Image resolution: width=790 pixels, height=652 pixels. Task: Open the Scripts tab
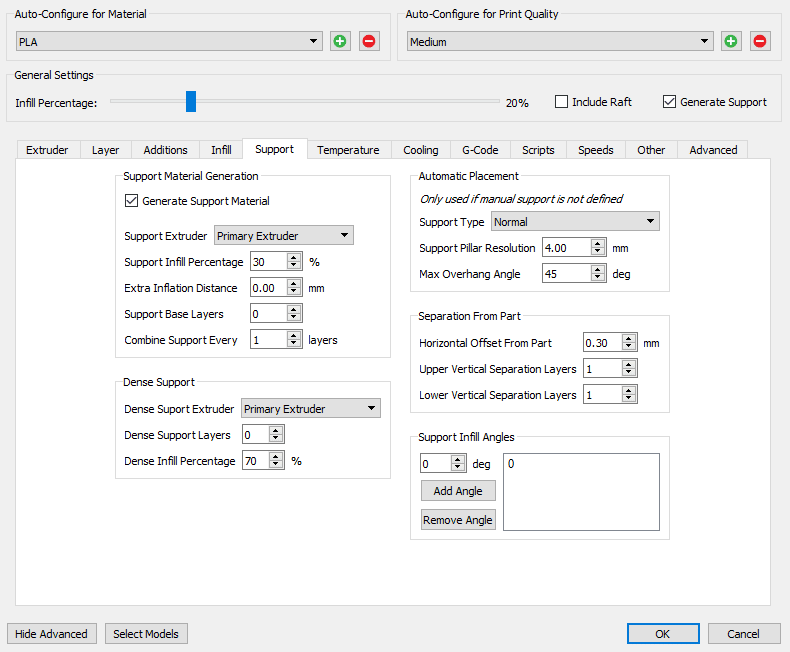(x=538, y=150)
